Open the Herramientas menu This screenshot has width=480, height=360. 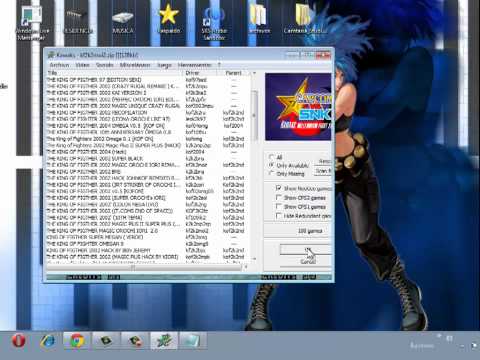(x=195, y=65)
